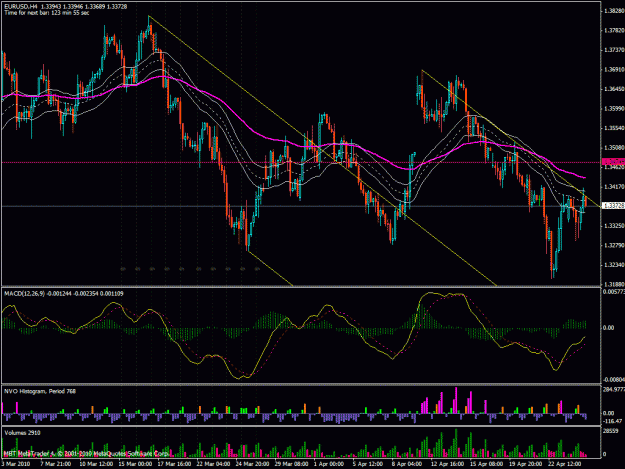
Task: Click the 'Time for next bar' countdown text
Action: [47, 13]
